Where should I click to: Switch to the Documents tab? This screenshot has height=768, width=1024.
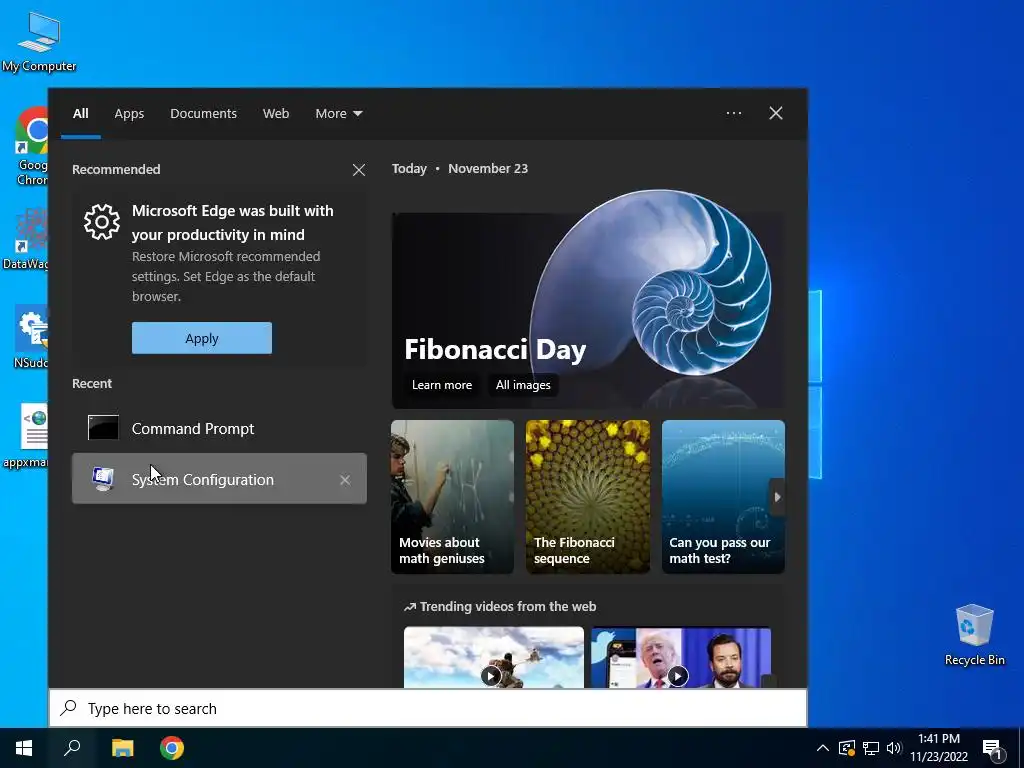[203, 114]
